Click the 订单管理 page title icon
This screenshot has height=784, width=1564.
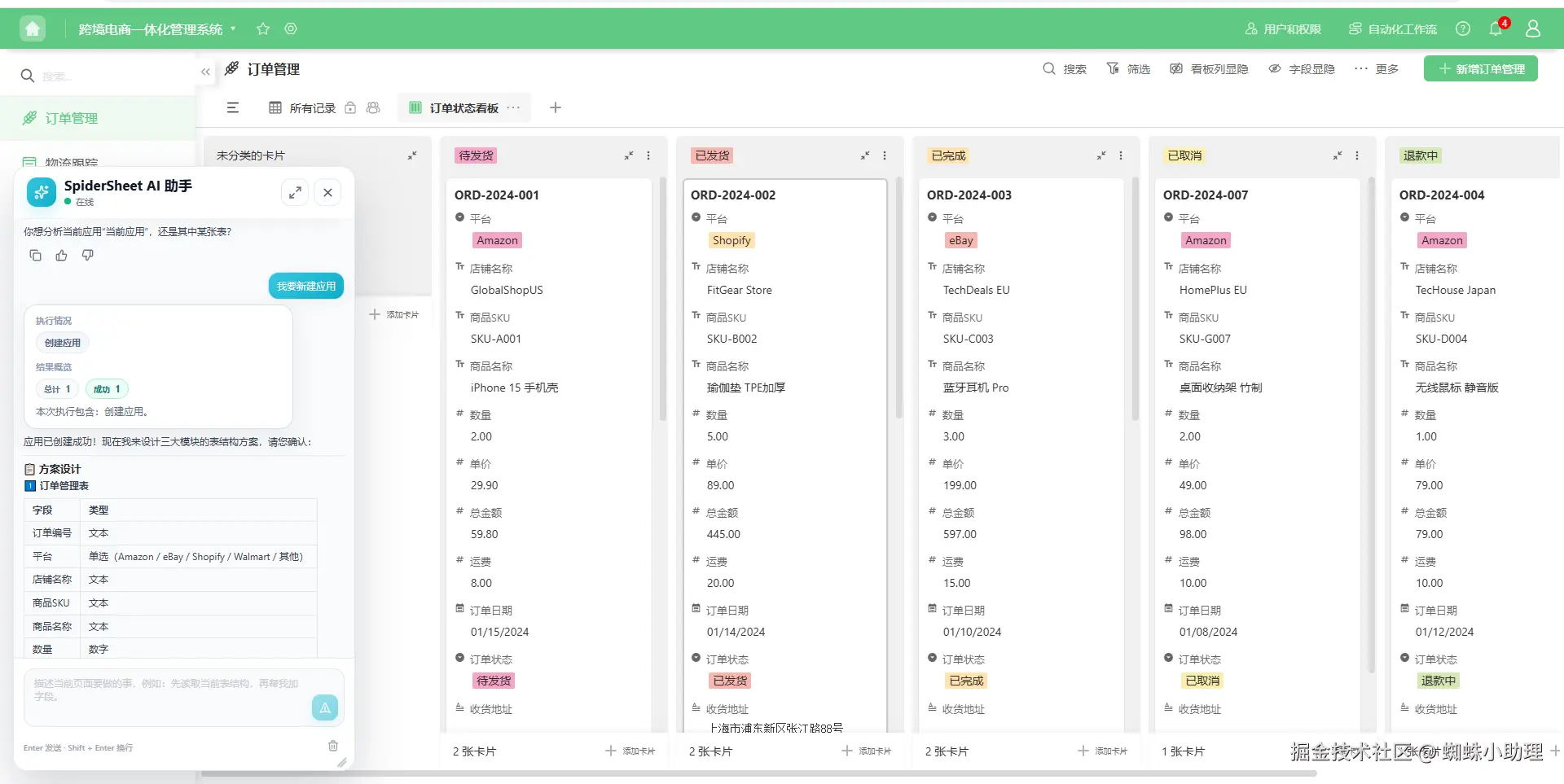(232, 68)
